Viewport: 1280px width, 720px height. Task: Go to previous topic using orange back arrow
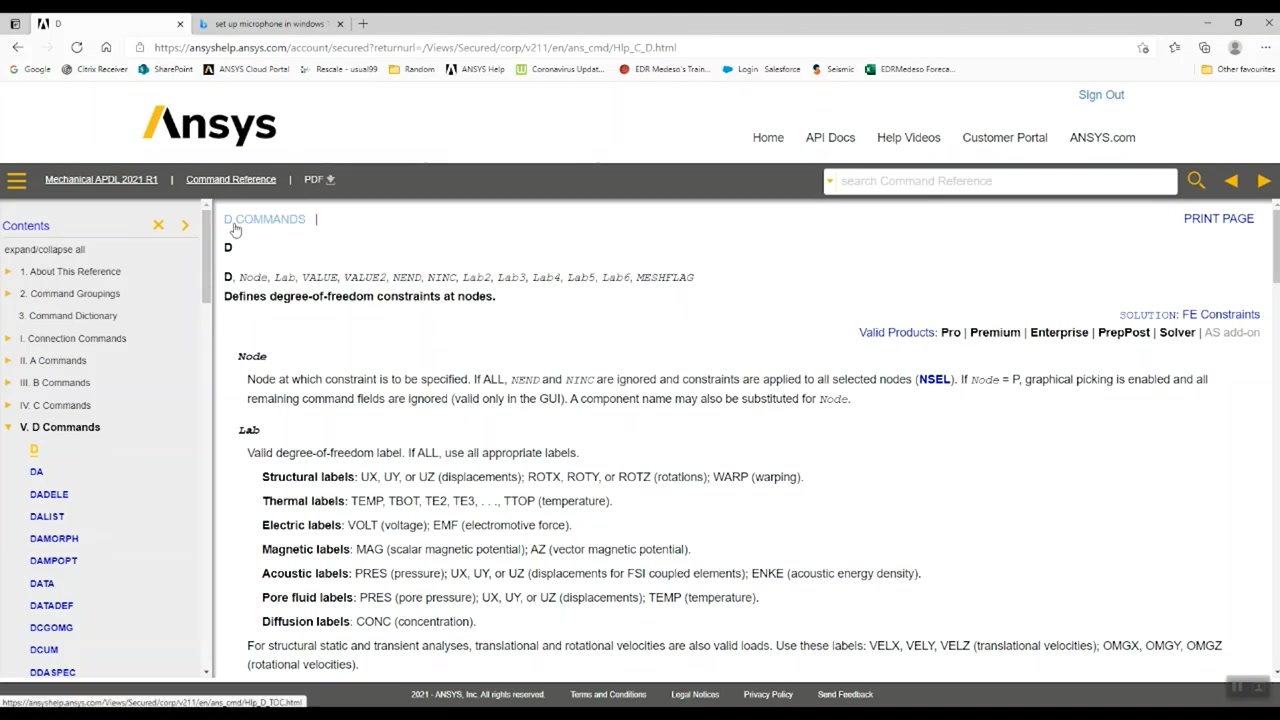point(1231,180)
